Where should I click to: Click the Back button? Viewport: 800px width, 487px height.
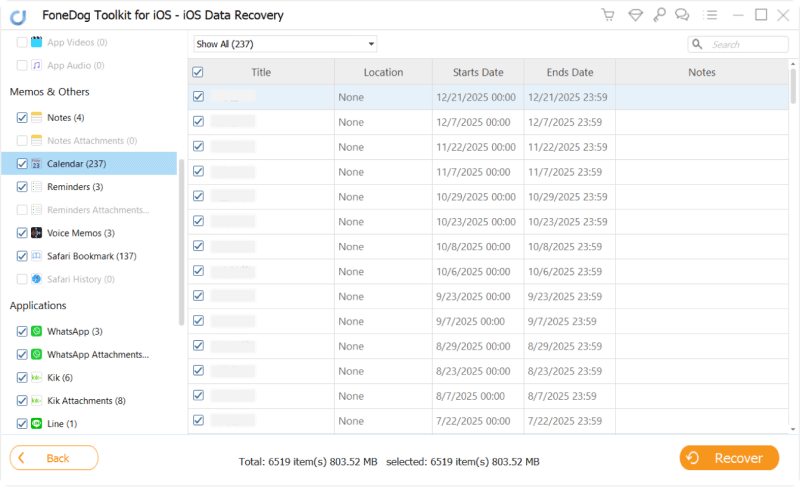click(x=54, y=458)
